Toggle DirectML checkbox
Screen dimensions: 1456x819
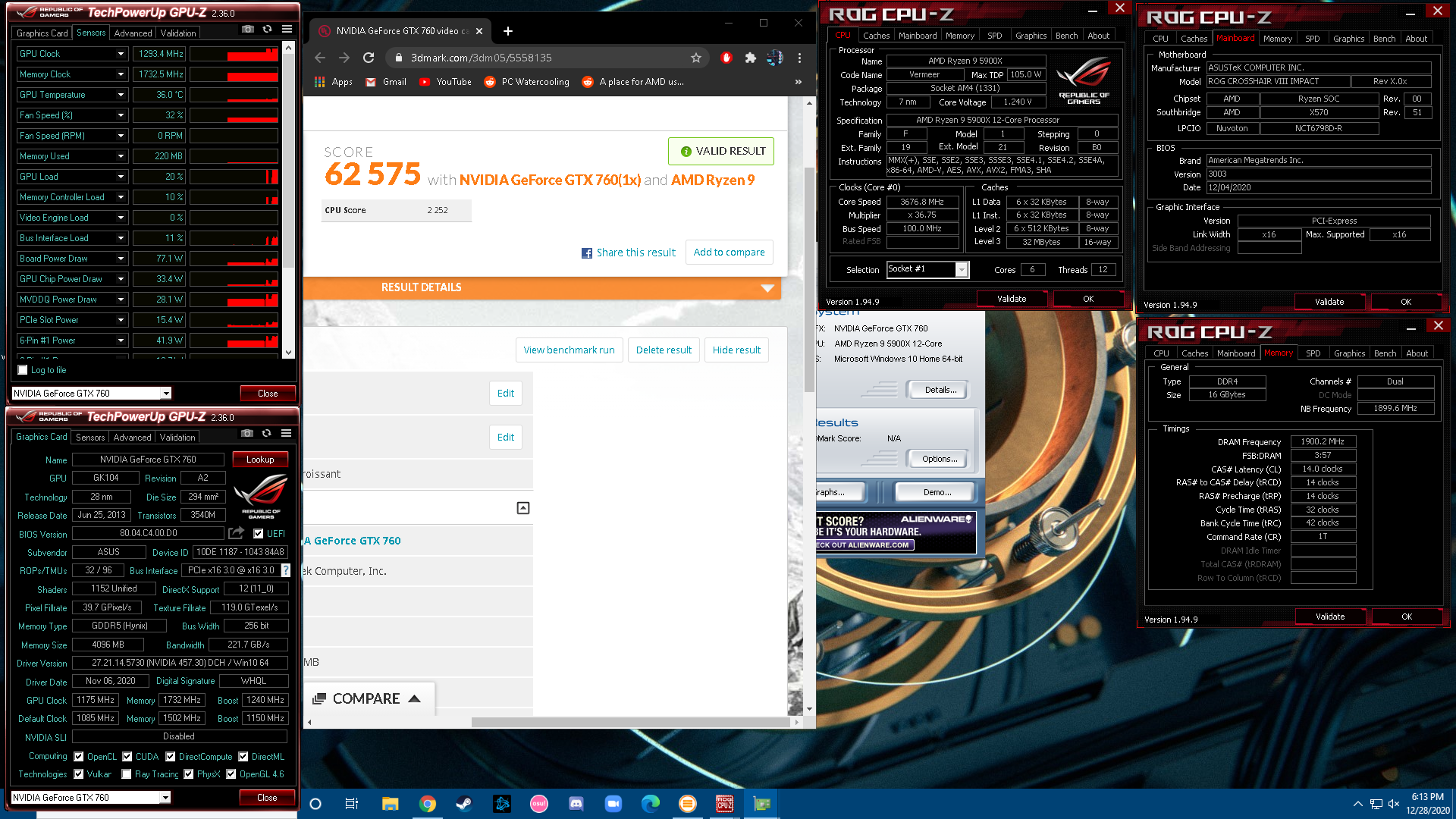243,756
